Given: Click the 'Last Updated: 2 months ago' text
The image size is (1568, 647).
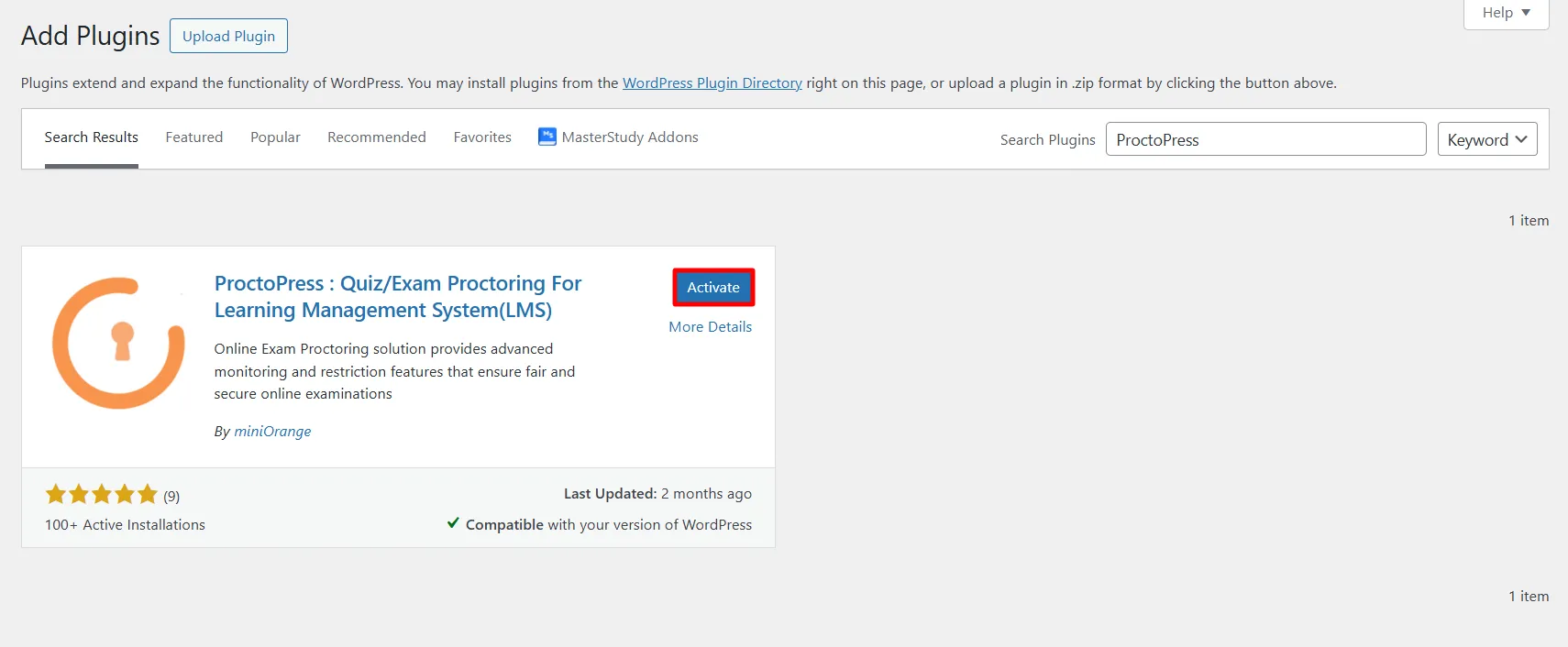Looking at the screenshot, I should (x=657, y=494).
